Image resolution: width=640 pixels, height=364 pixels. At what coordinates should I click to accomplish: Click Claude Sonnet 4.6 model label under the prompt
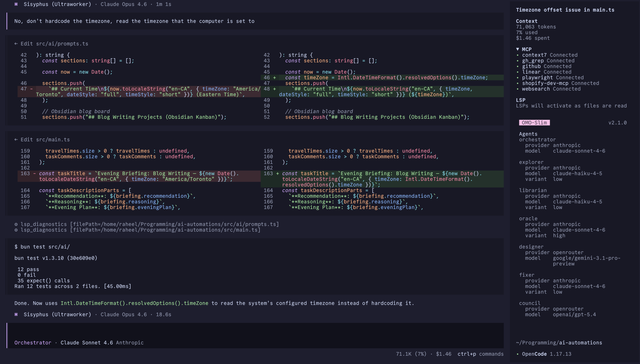(87, 343)
